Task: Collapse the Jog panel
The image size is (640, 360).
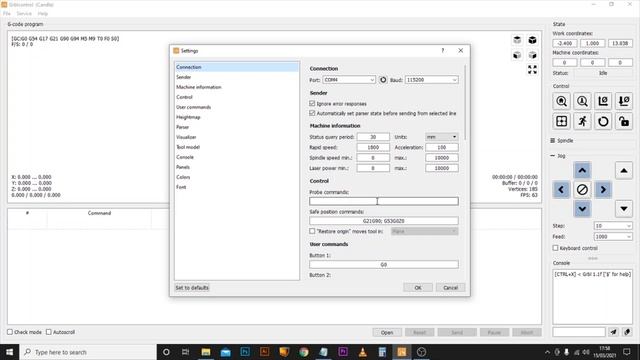Action: (553, 156)
